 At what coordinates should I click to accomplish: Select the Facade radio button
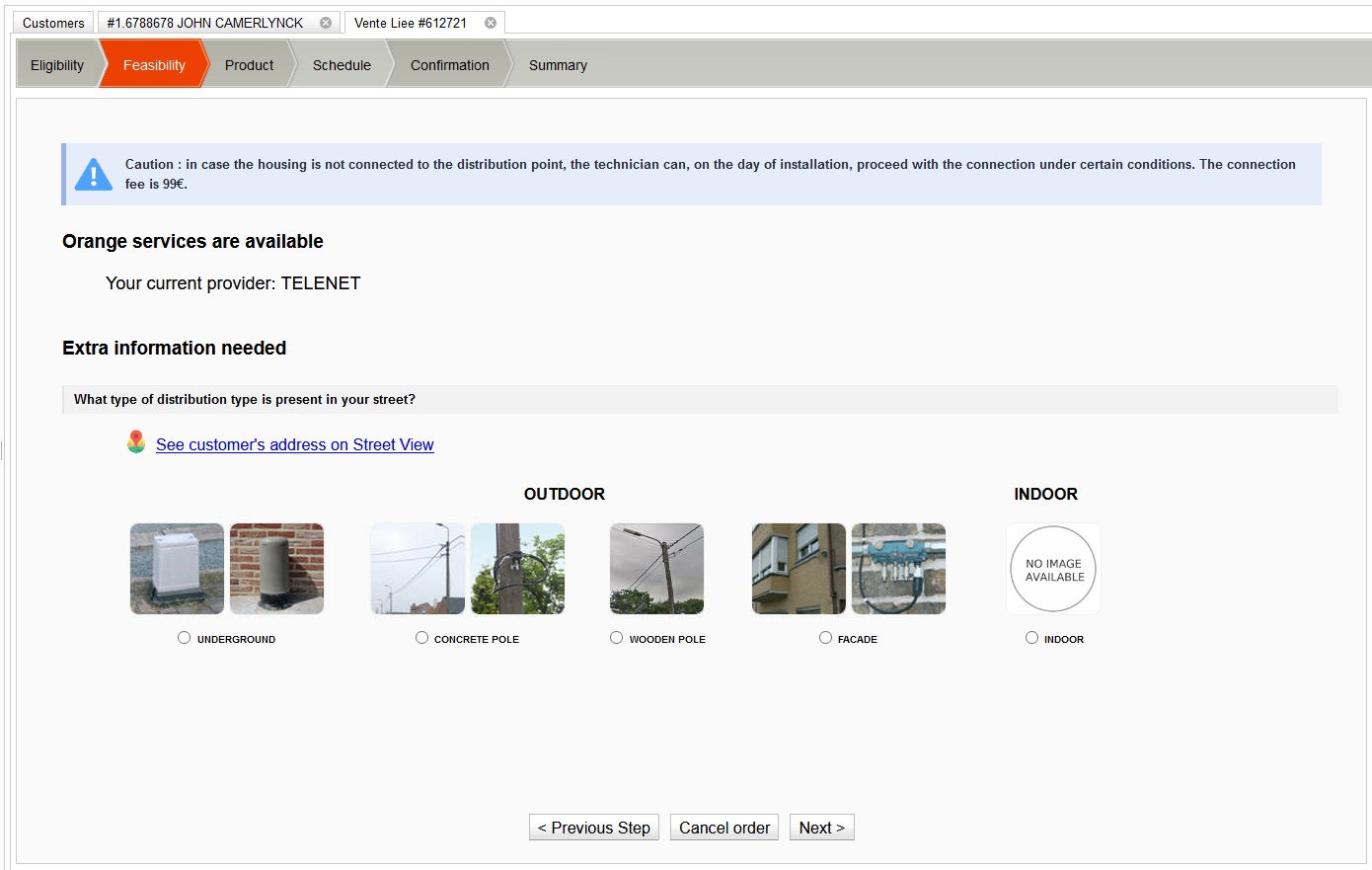(825, 638)
